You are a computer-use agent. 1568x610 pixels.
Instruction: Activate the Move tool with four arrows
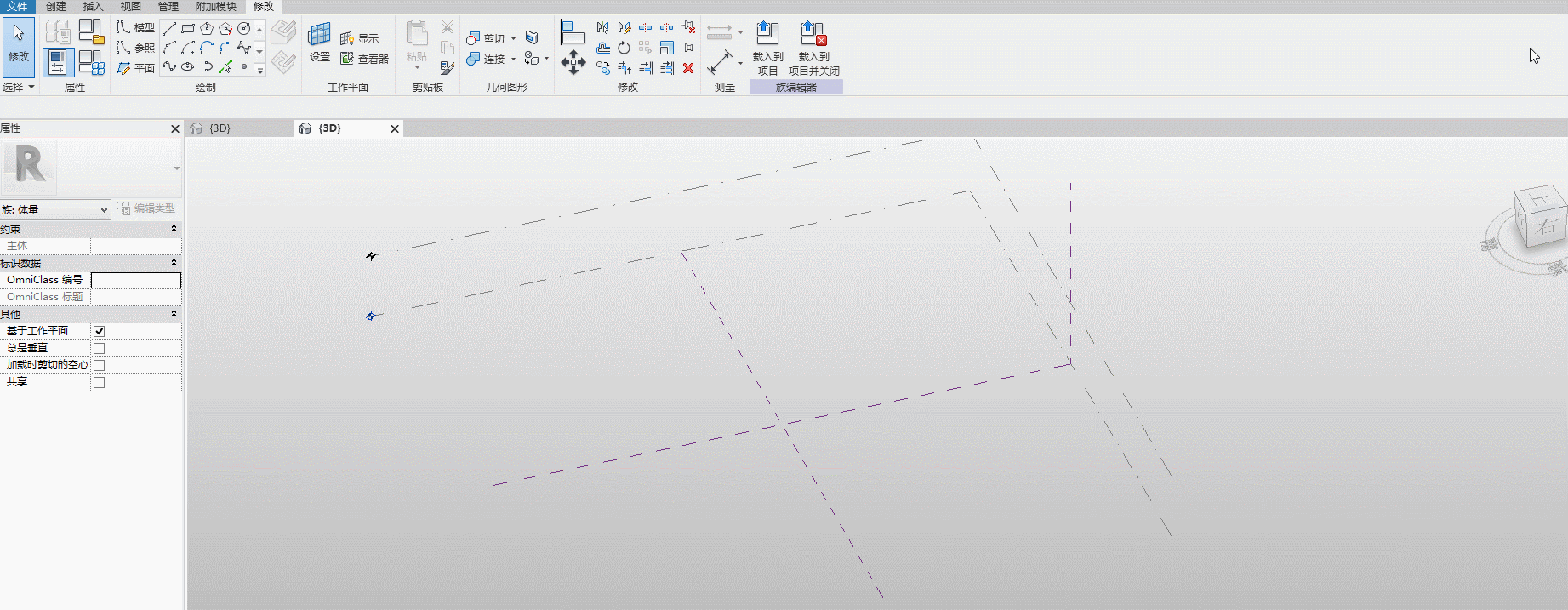pyautogui.click(x=573, y=62)
